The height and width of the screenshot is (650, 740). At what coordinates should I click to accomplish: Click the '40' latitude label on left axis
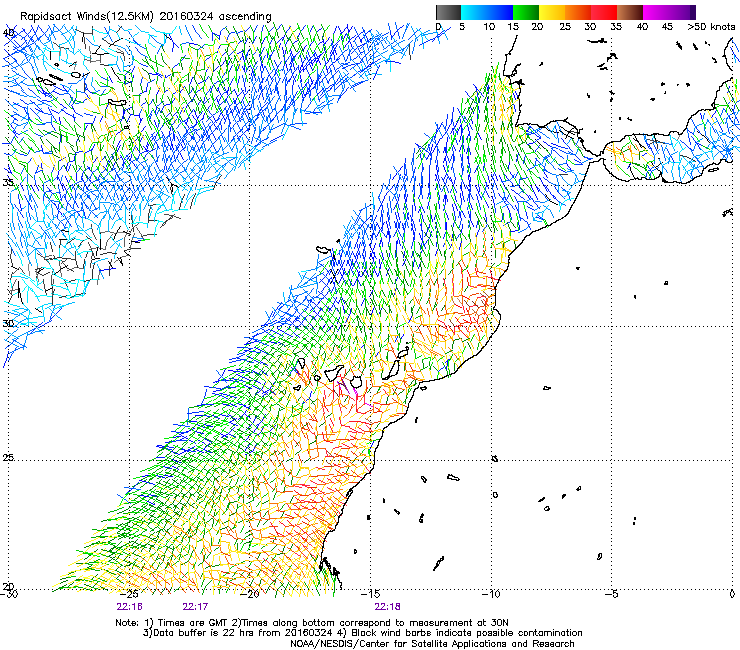(x=8, y=33)
